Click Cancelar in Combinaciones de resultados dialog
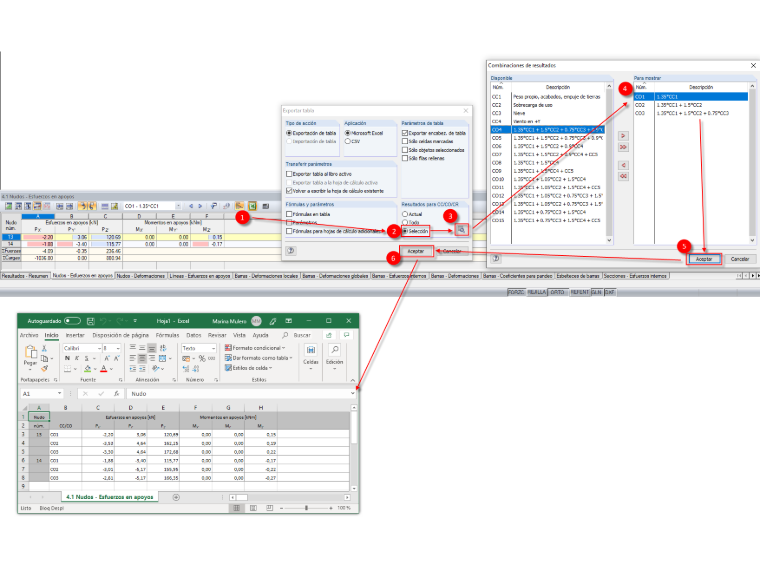The height and width of the screenshot is (570, 760). [740, 259]
